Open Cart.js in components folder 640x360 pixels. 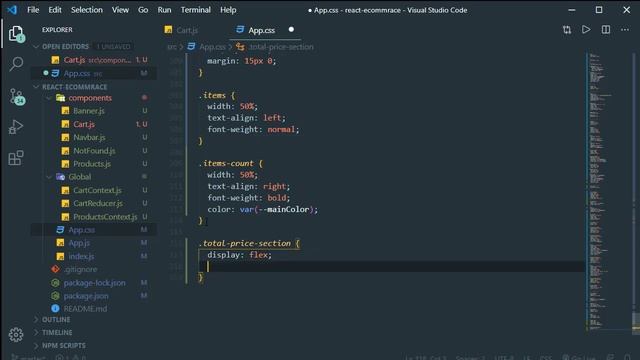(84, 124)
